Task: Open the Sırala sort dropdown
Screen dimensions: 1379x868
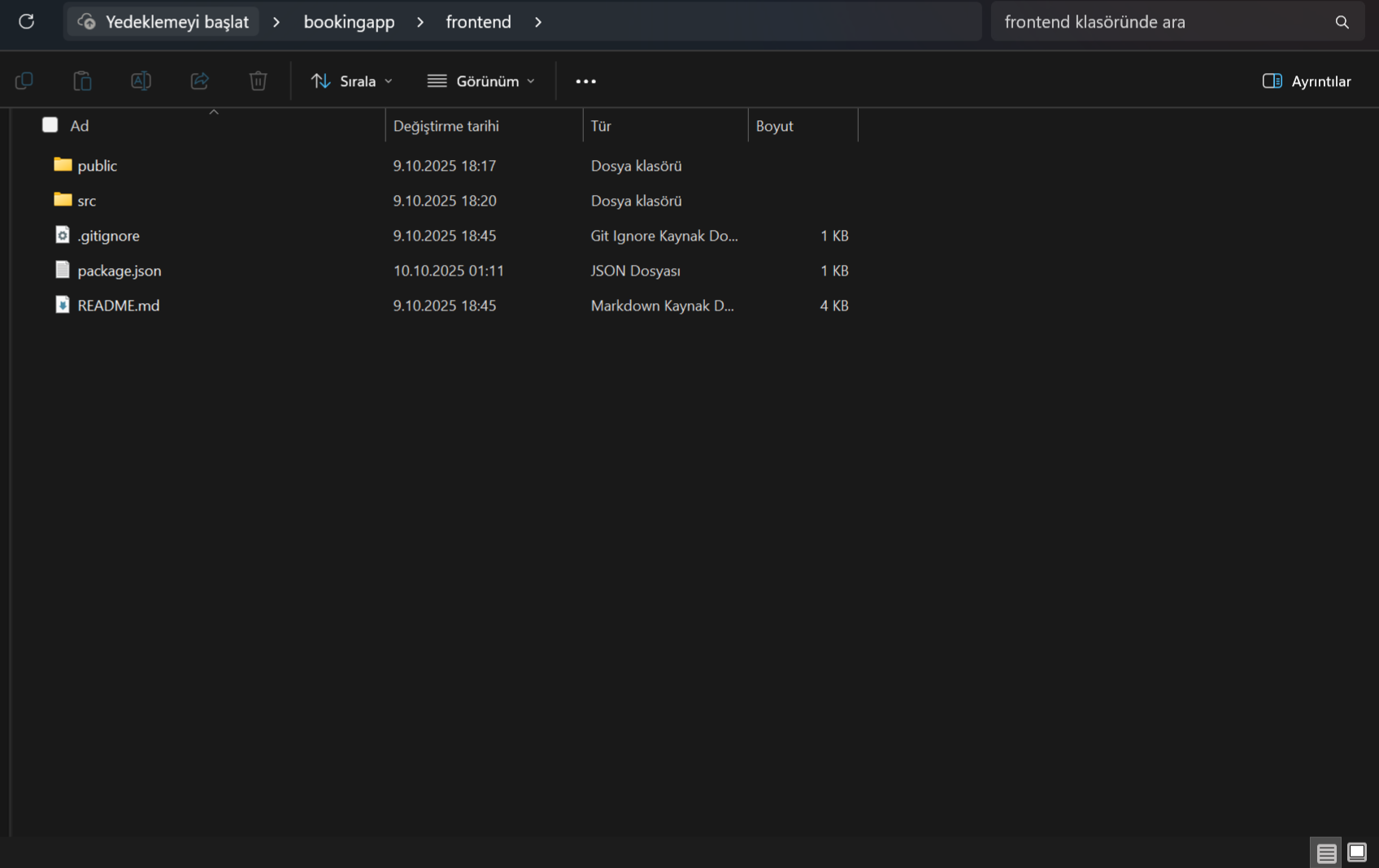Action: 351,80
